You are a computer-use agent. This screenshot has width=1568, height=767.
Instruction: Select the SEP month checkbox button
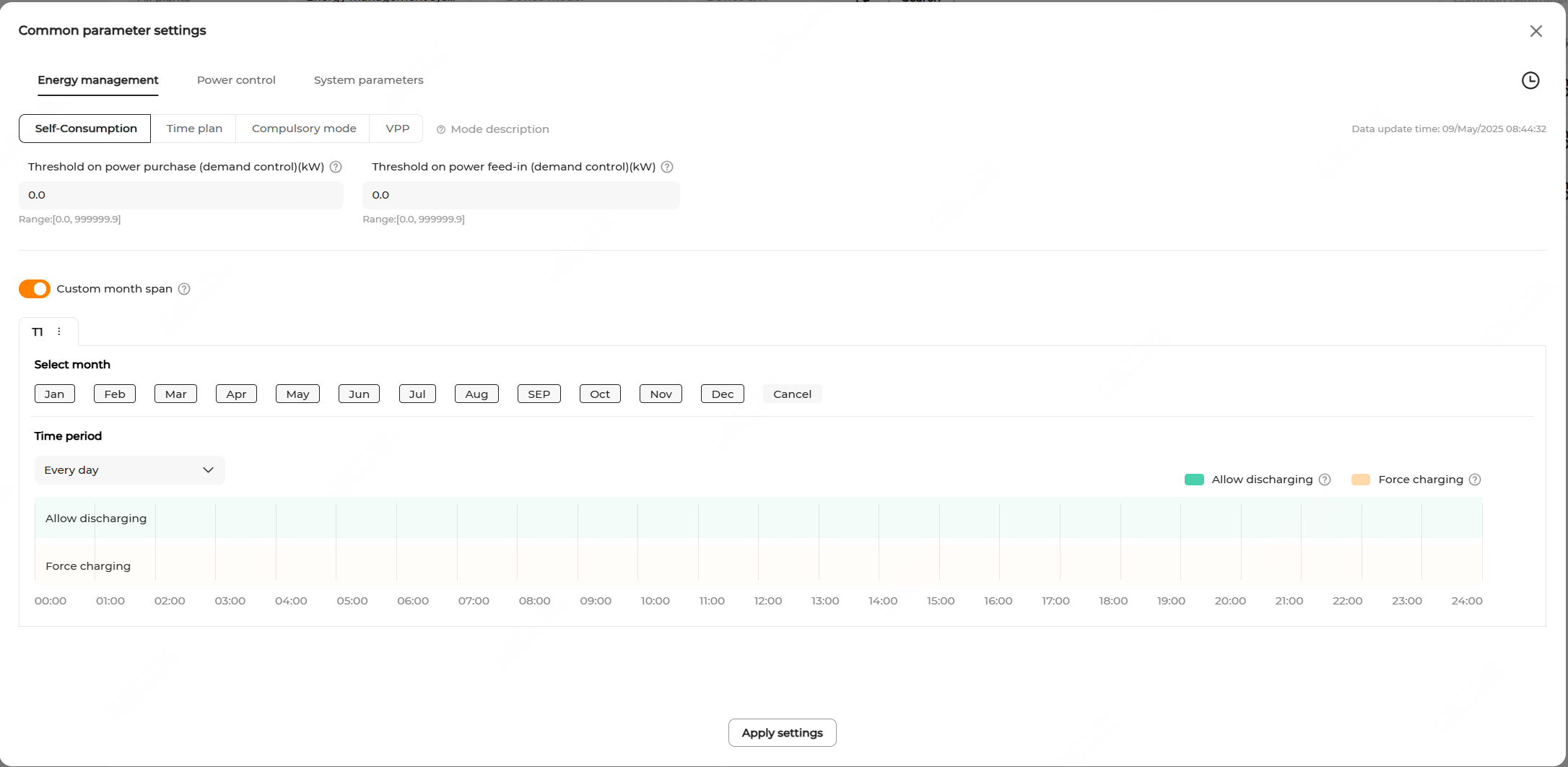pyautogui.click(x=539, y=394)
